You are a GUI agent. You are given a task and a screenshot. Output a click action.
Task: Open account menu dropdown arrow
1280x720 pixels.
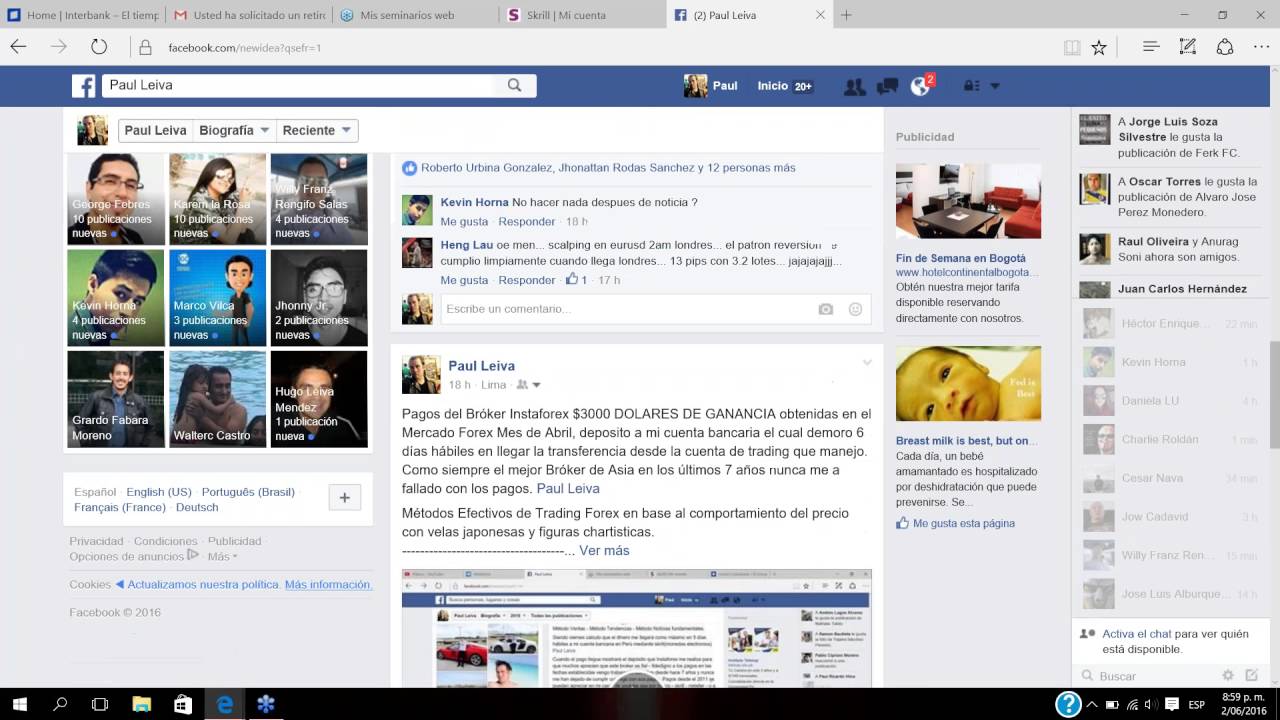(994, 86)
